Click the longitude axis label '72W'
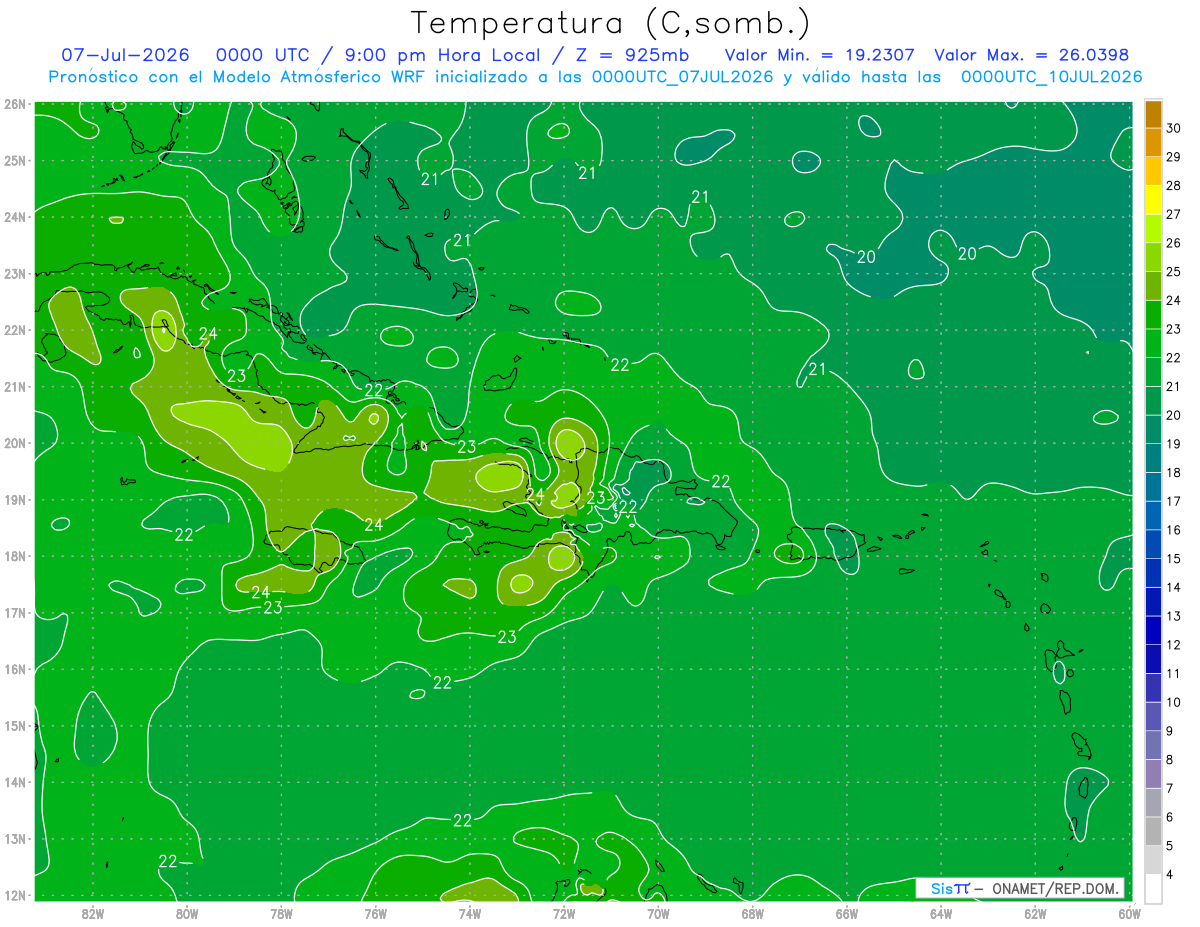This screenshot has height=927, width=1200. click(564, 913)
